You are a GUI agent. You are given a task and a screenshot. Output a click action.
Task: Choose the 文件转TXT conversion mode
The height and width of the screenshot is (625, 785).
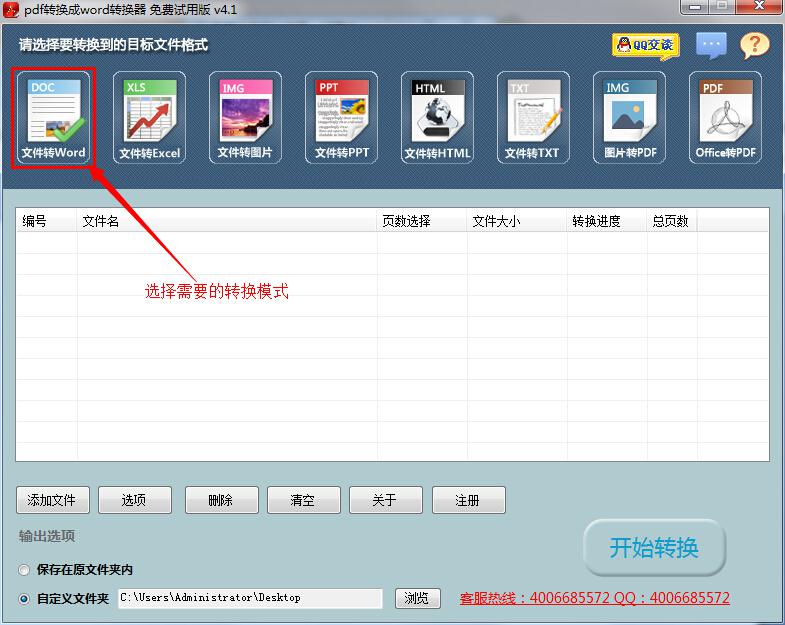533,118
